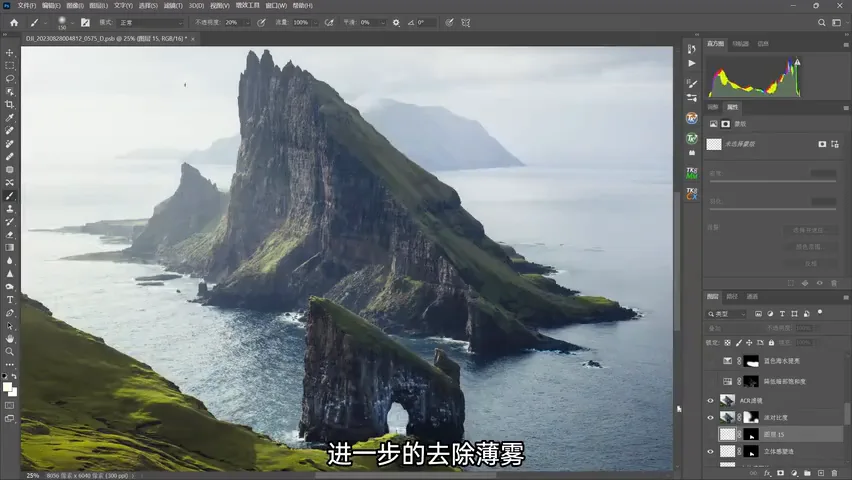Open the TK8 Multi-Mask panel icon
The image size is (852, 480).
(x=692, y=173)
